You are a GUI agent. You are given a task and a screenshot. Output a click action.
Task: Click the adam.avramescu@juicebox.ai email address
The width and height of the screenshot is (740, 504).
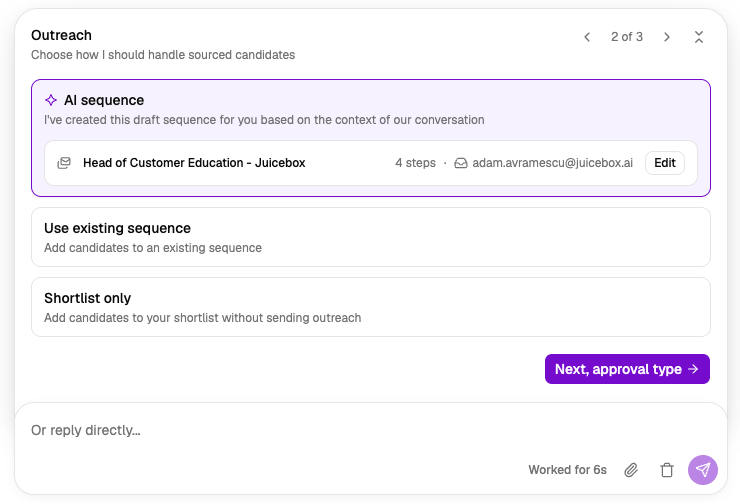(x=553, y=163)
